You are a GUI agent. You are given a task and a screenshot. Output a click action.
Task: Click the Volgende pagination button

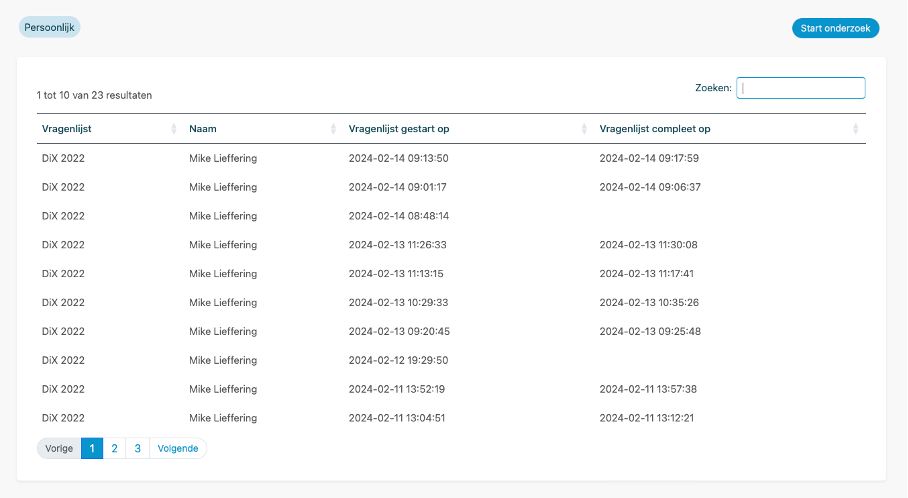[x=178, y=449]
